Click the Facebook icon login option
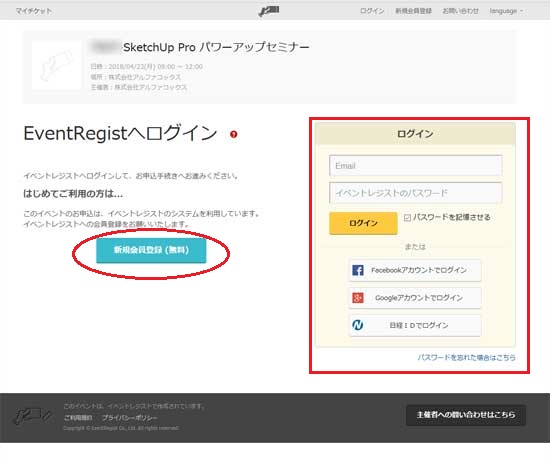 pos(358,270)
